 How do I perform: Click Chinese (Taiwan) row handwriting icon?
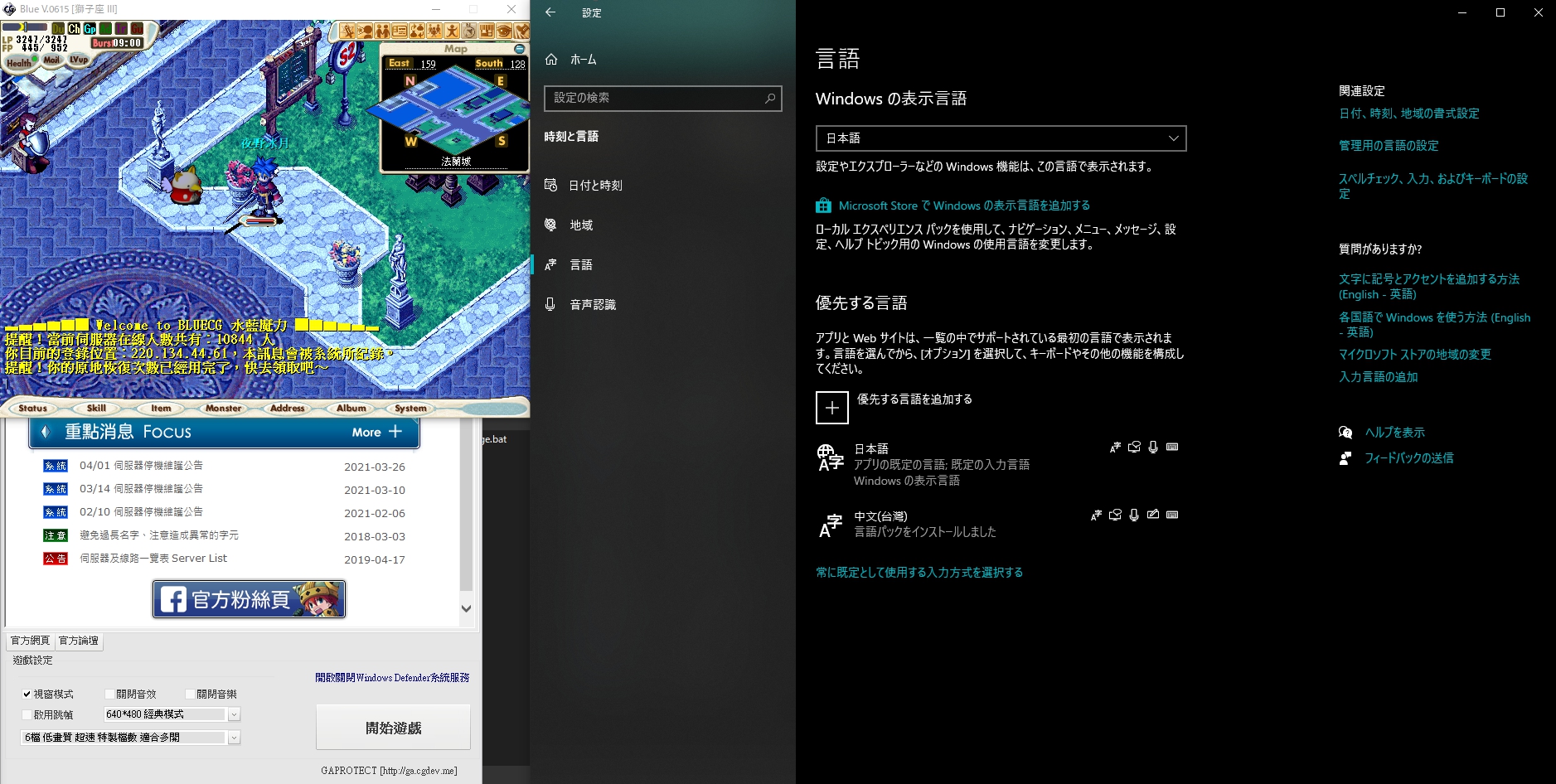point(1153,515)
